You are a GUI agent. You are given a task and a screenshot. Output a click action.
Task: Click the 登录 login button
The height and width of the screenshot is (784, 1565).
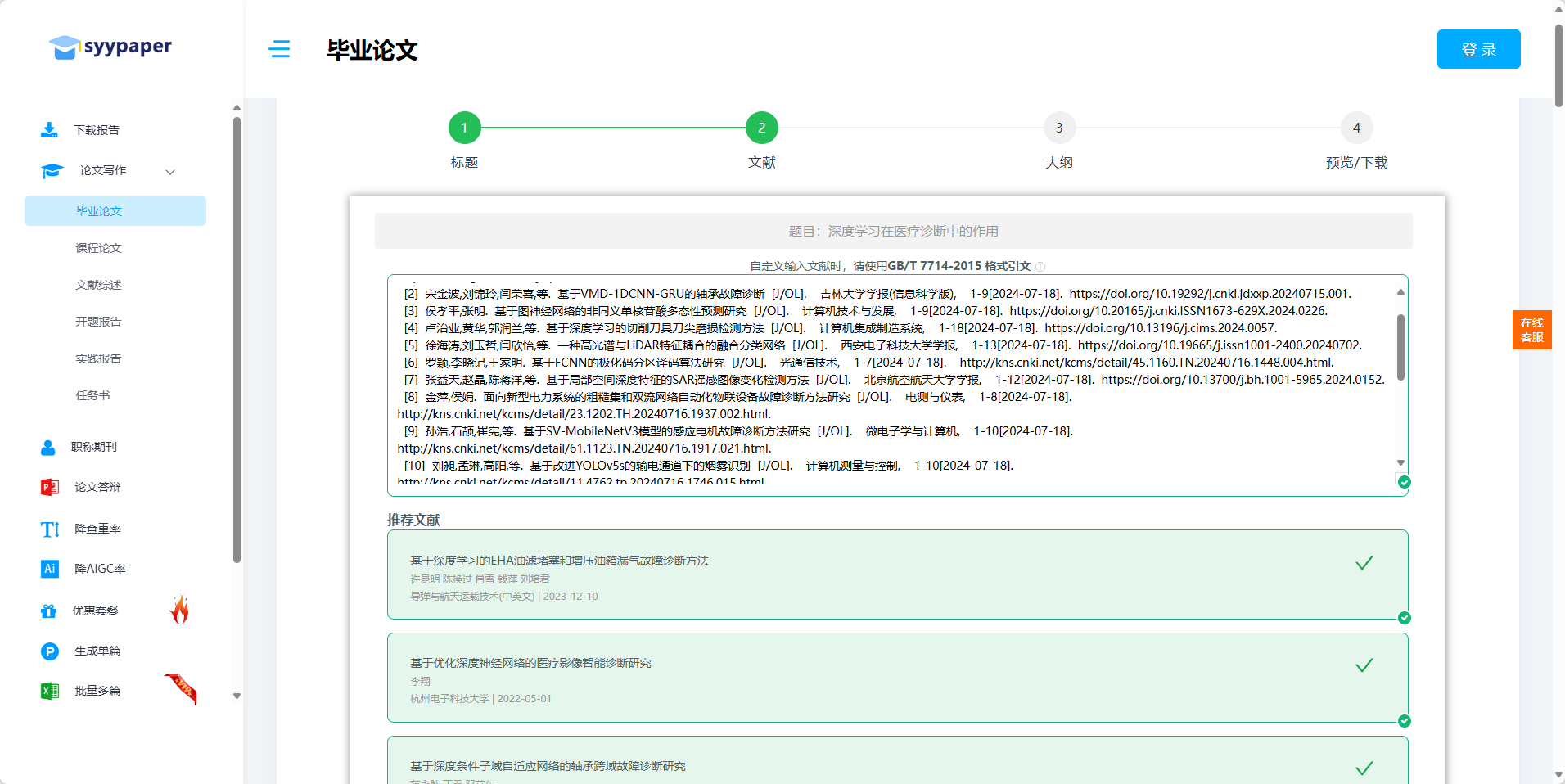(x=1478, y=49)
